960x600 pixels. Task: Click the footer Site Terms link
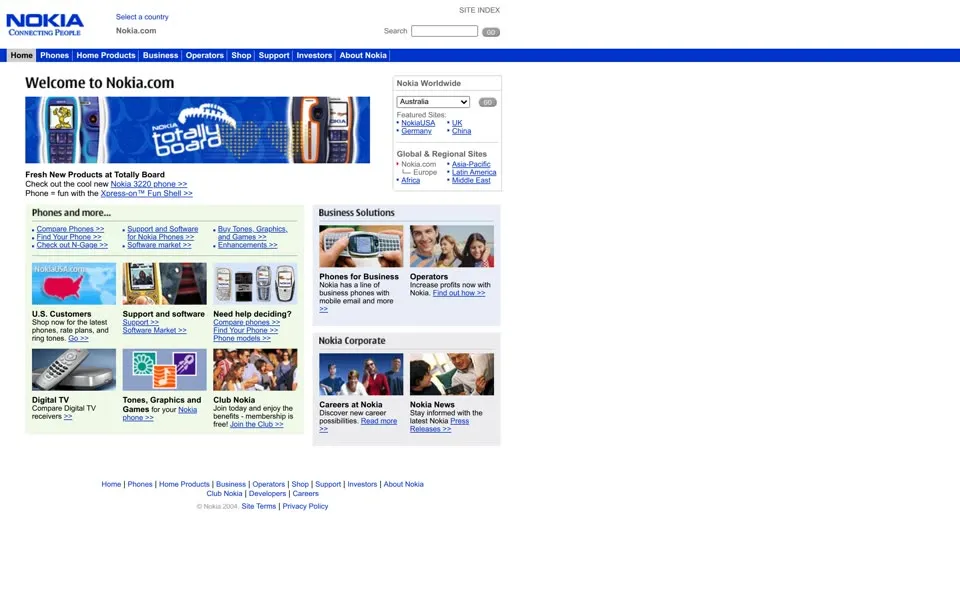click(259, 506)
